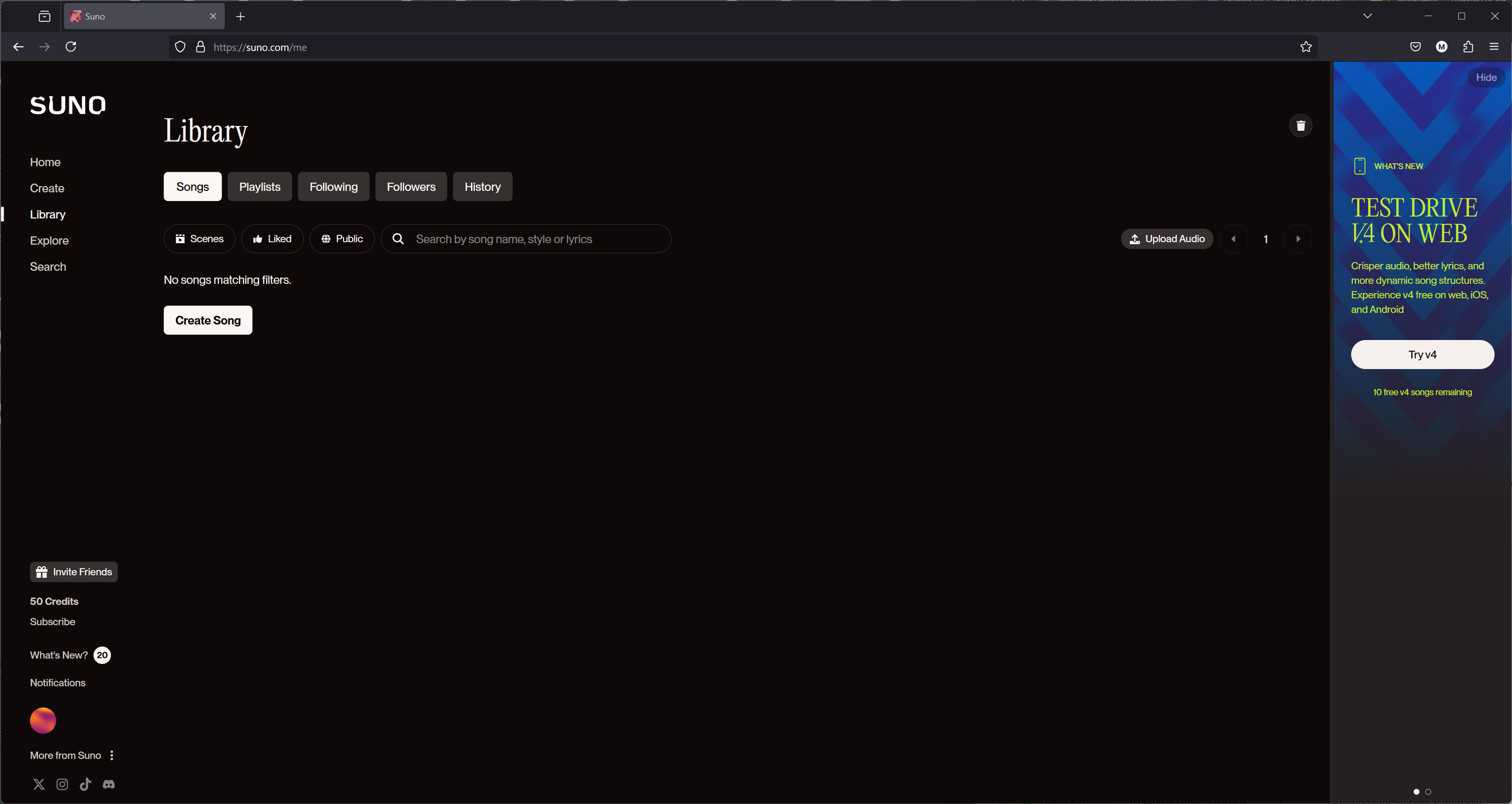Open Suno's TikTok icon
Viewport: 1512px width, 804px height.
pos(85,784)
